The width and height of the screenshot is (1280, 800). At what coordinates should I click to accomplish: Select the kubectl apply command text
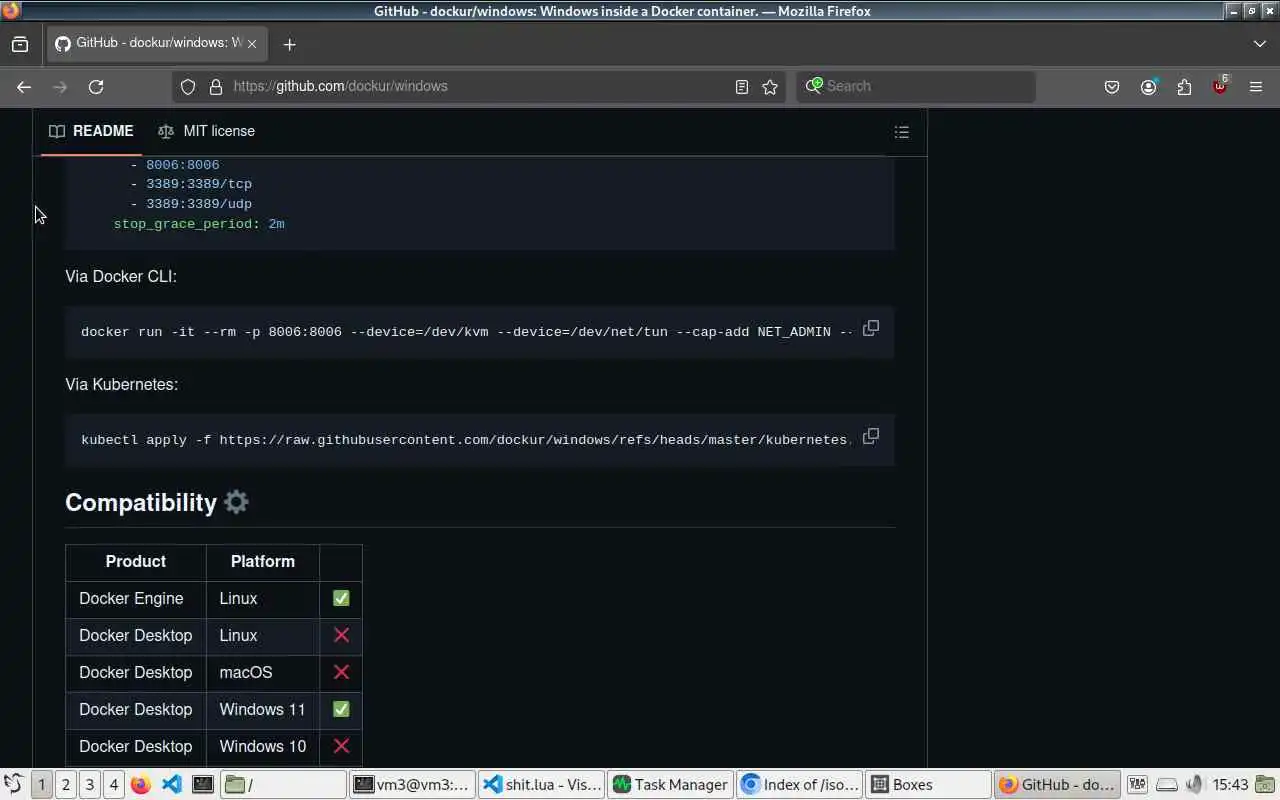tap(466, 440)
